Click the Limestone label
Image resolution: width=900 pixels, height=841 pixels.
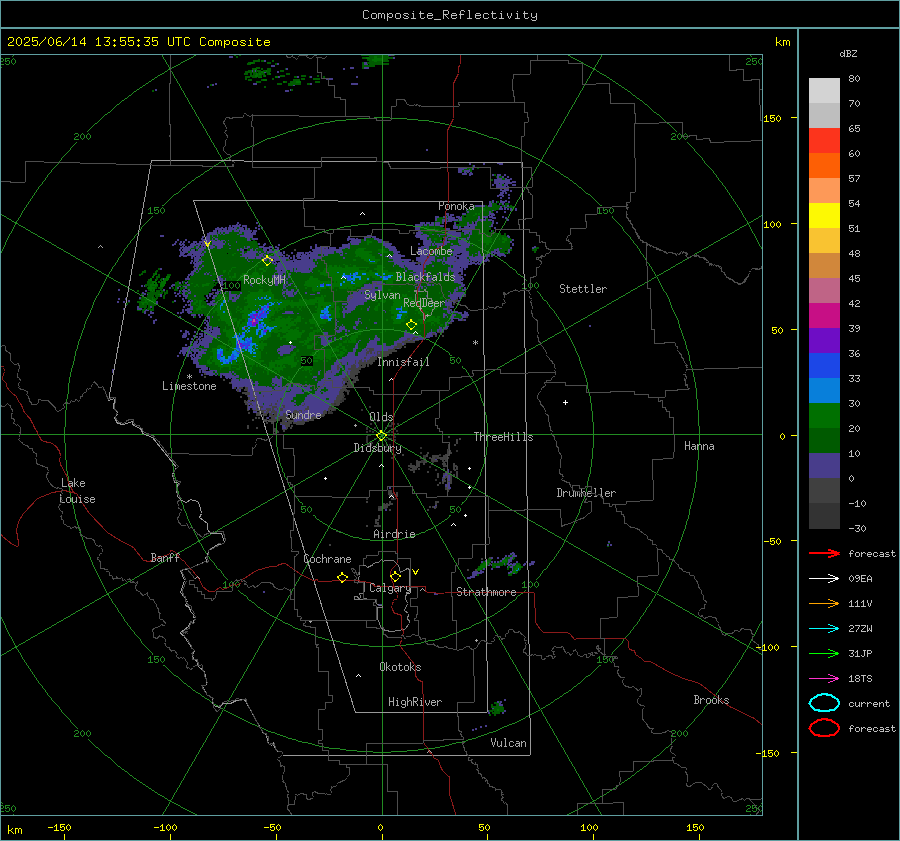[x=189, y=386]
